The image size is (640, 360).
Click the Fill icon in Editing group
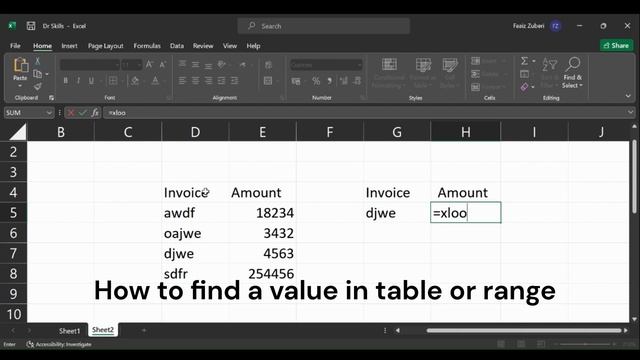point(524,74)
